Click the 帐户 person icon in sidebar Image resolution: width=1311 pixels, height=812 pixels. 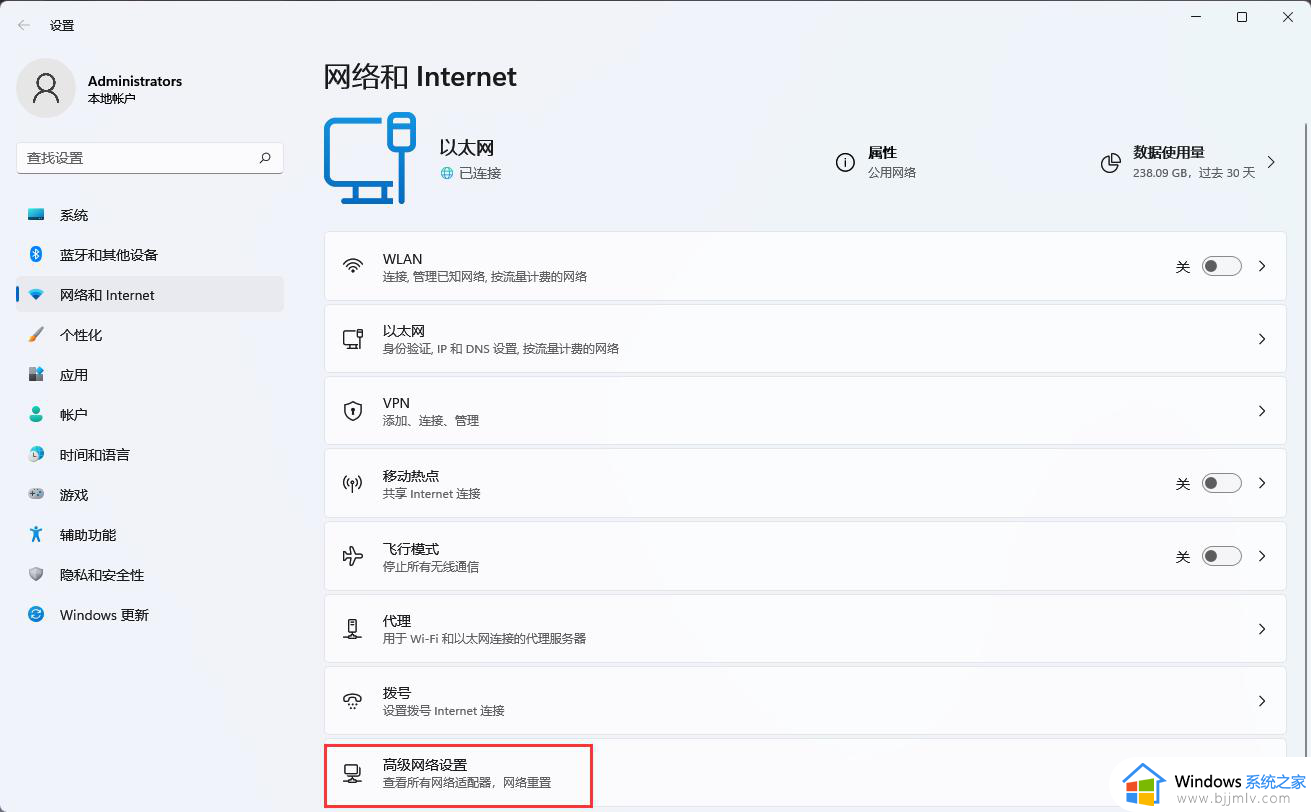[x=36, y=415]
